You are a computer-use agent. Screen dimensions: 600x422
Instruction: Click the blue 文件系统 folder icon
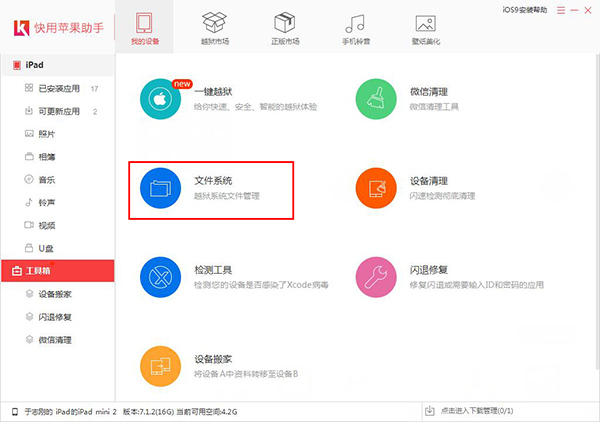point(160,188)
